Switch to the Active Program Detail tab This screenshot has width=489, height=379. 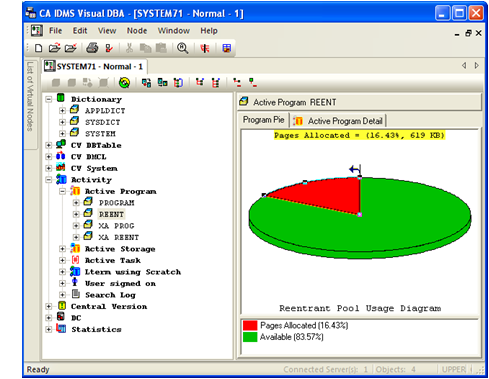pyautogui.click(x=339, y=121)
